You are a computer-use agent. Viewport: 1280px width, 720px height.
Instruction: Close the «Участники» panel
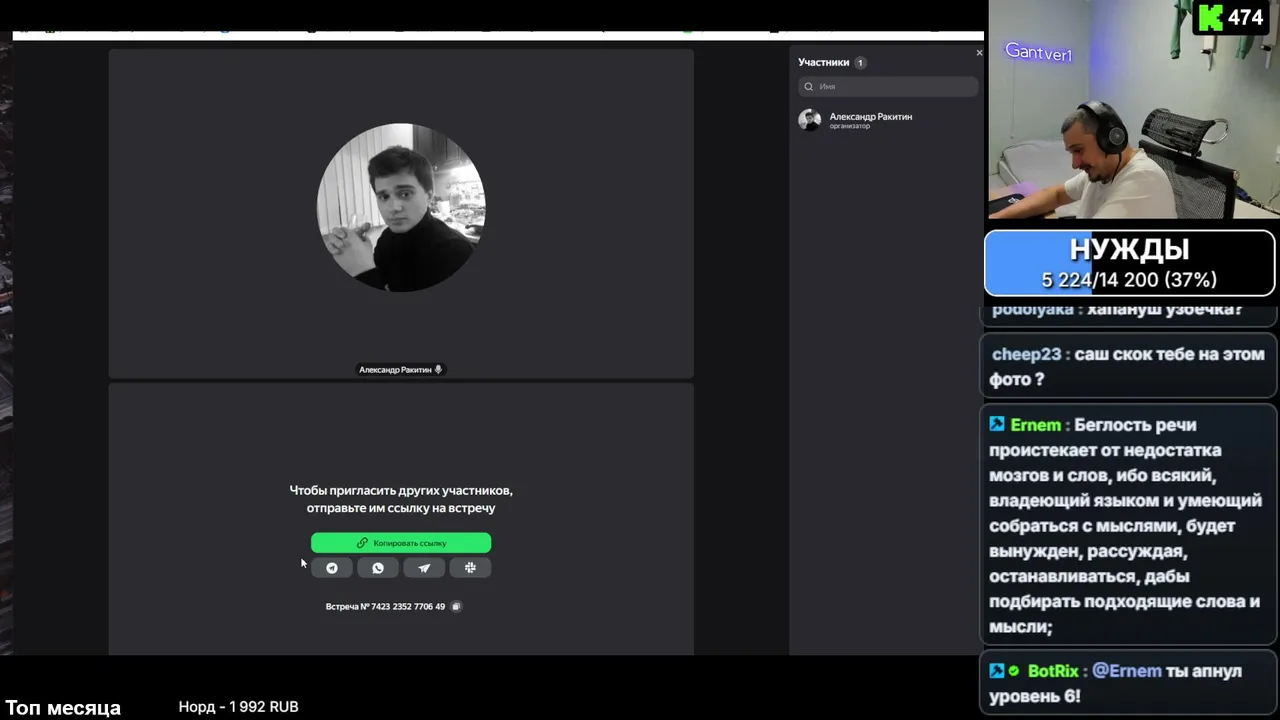tap(979, 52)
